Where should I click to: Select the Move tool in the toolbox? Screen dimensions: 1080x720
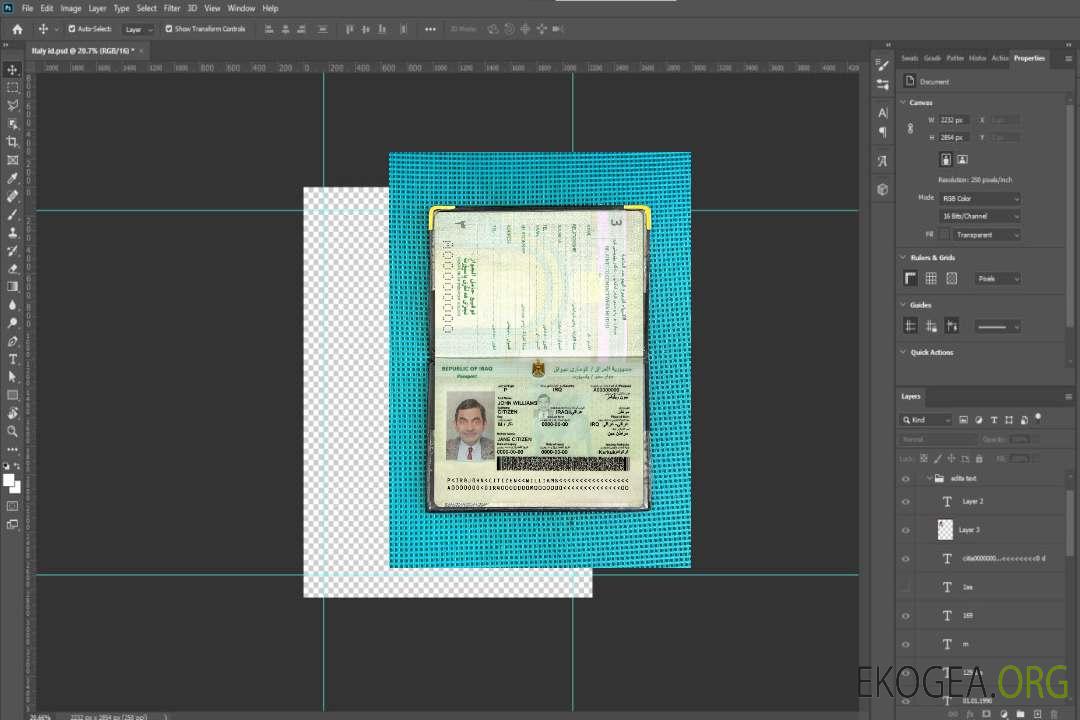pyautogui.click(x=12, y=70)
